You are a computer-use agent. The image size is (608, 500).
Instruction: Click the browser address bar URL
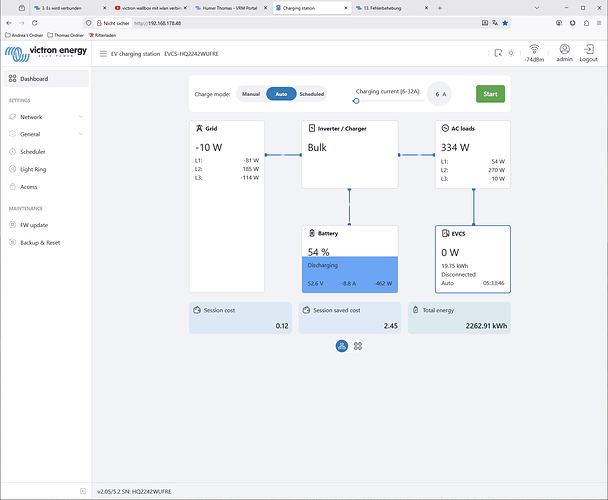click(157, 23)
